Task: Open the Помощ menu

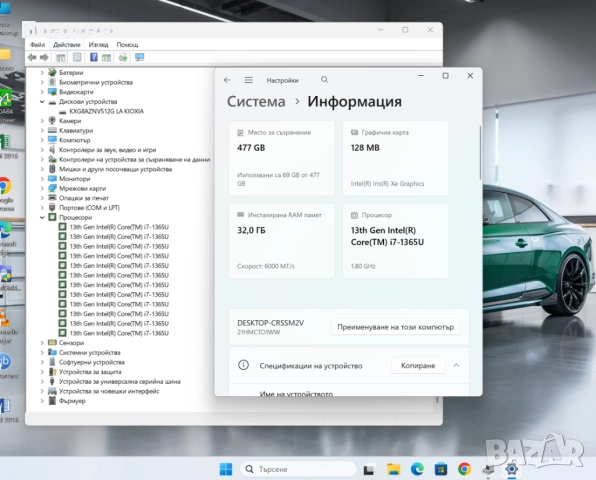Action: tap(127, 45)
